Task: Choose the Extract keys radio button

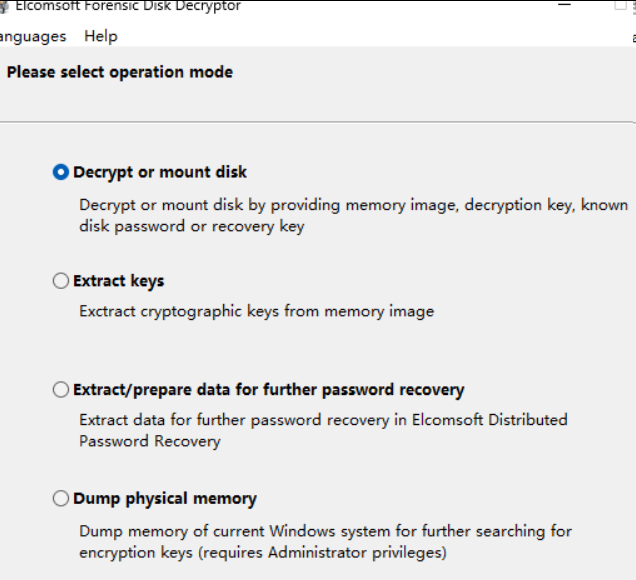Action: [61, 281]
